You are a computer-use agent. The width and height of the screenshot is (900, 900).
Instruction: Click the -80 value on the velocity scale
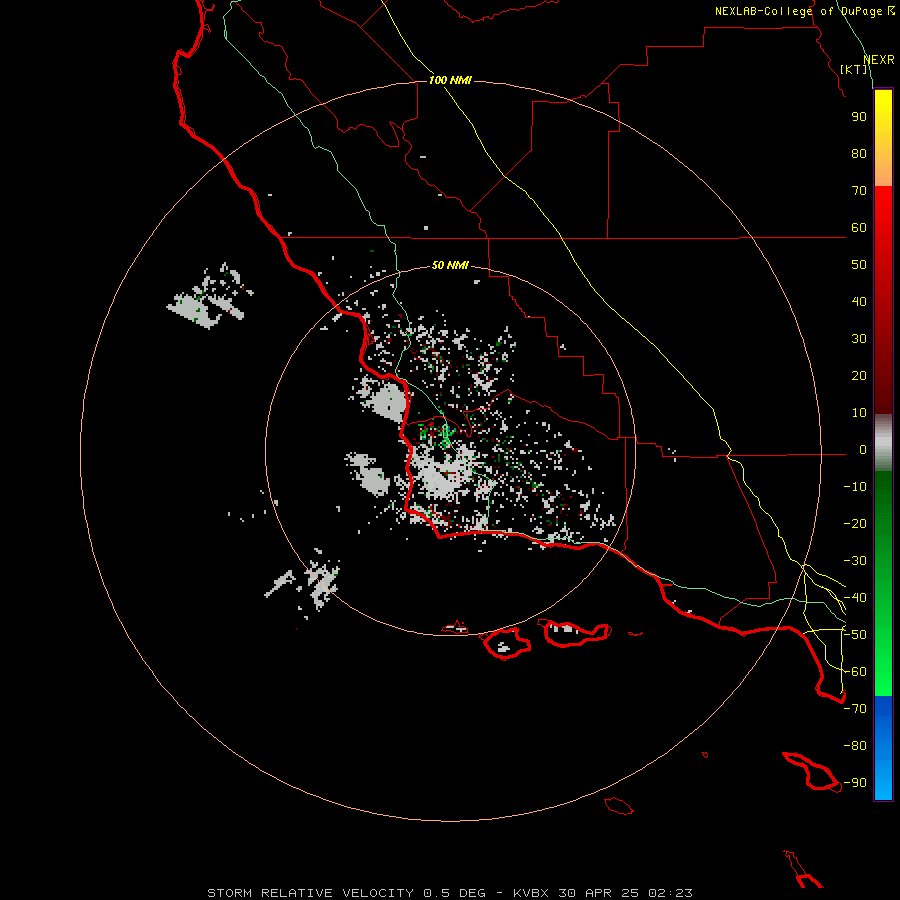point(855,746)
